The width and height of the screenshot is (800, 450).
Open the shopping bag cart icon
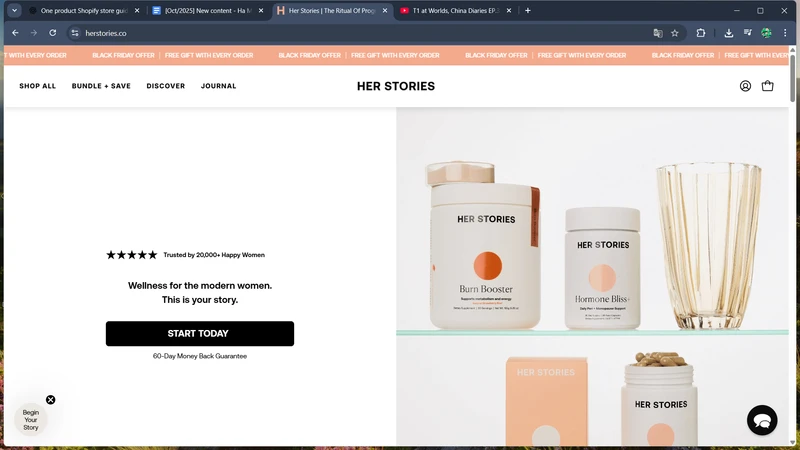(x=767, y=86)
